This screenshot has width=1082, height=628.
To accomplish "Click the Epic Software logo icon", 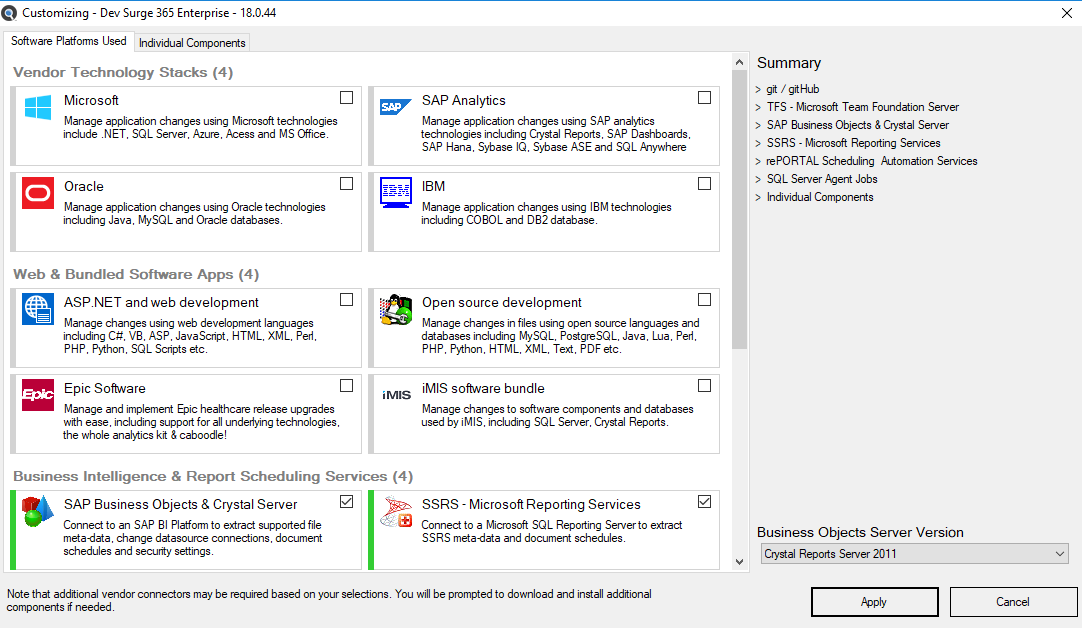I will point(37,395).
